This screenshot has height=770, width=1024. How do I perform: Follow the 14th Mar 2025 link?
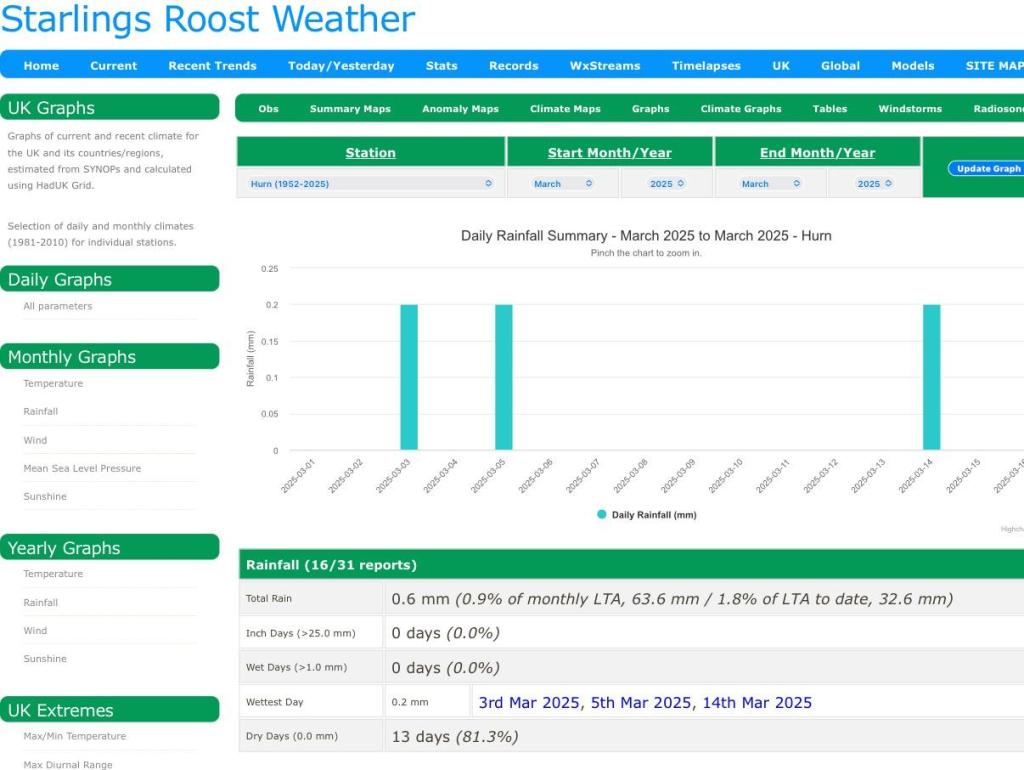click(757, 703)
